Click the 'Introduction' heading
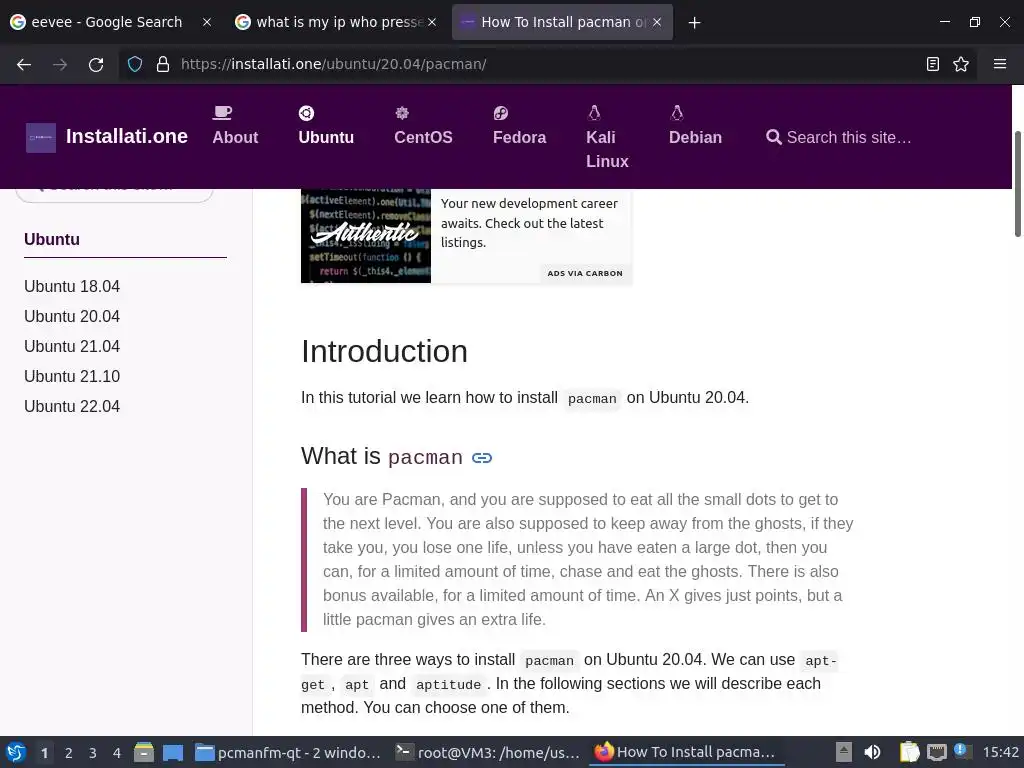Screen dimensions: 1024x768 384,351
